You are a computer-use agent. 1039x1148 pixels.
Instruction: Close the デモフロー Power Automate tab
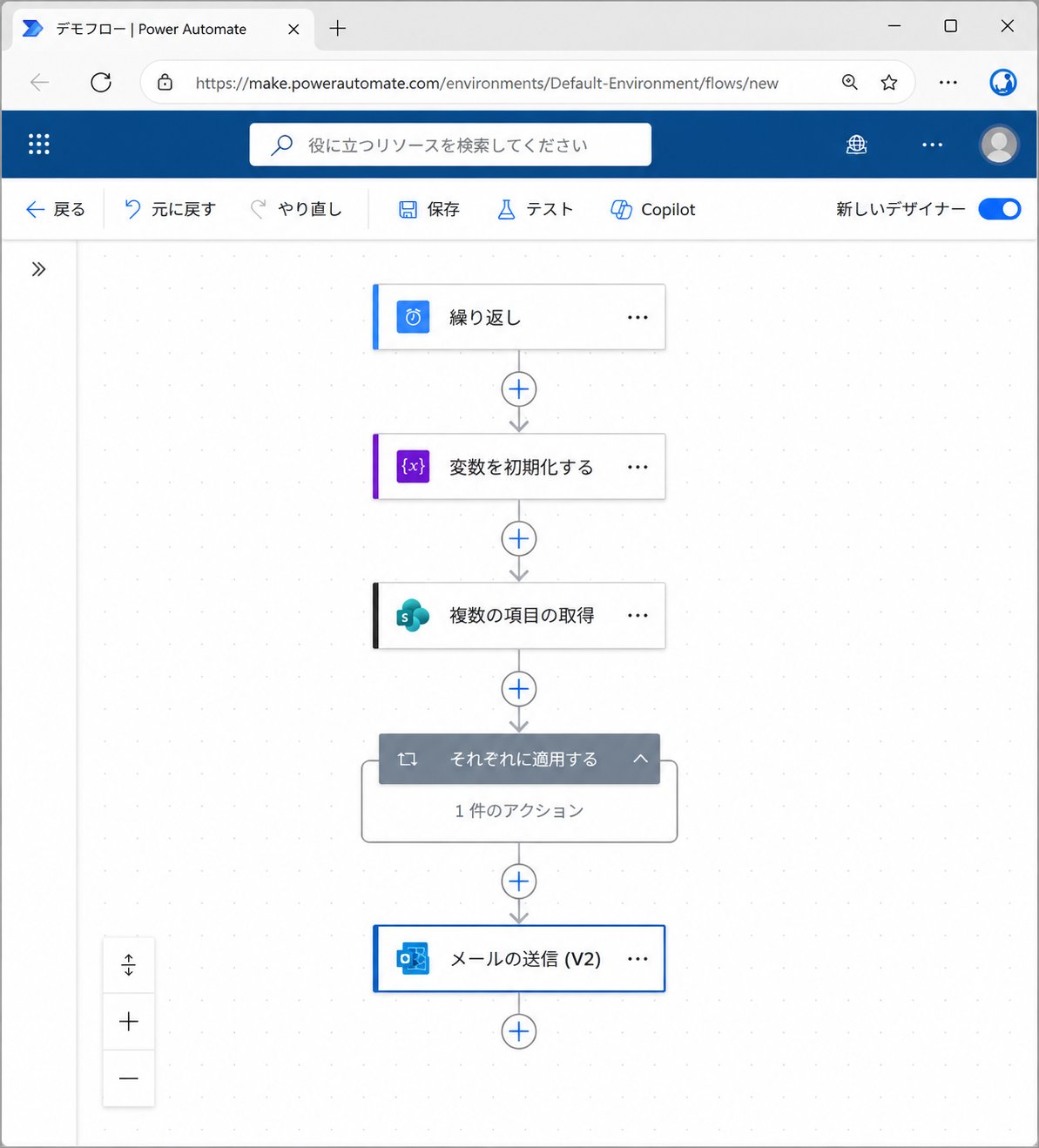(x=293, y=29)
